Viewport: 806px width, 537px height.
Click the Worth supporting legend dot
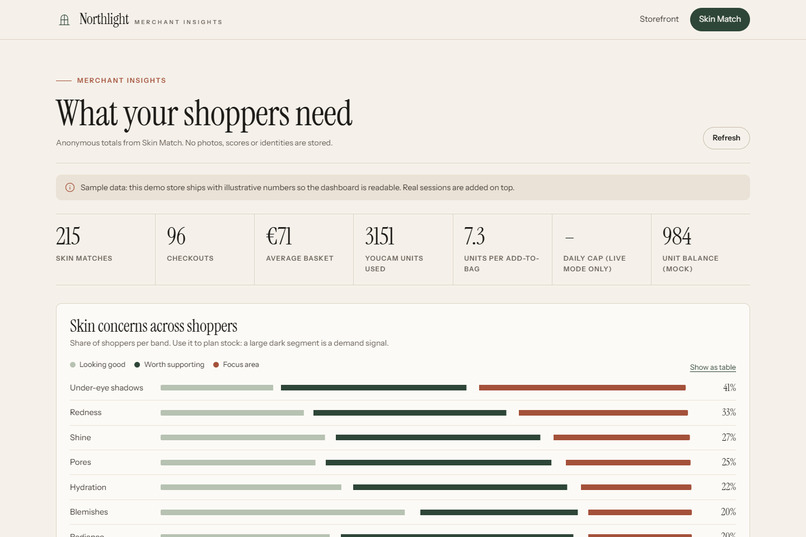point(137,365)
